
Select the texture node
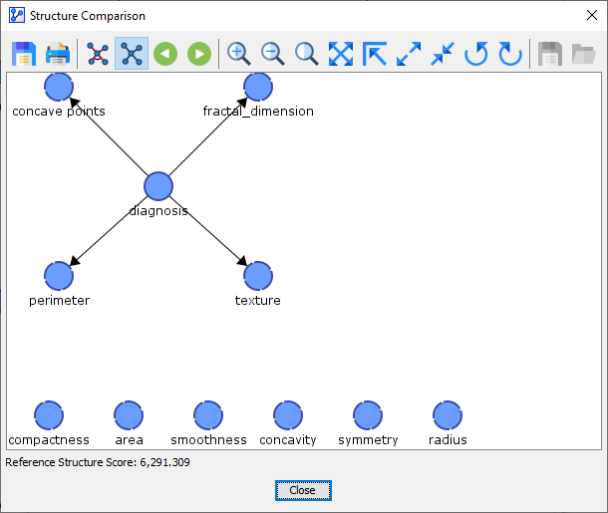click(258, 276)
